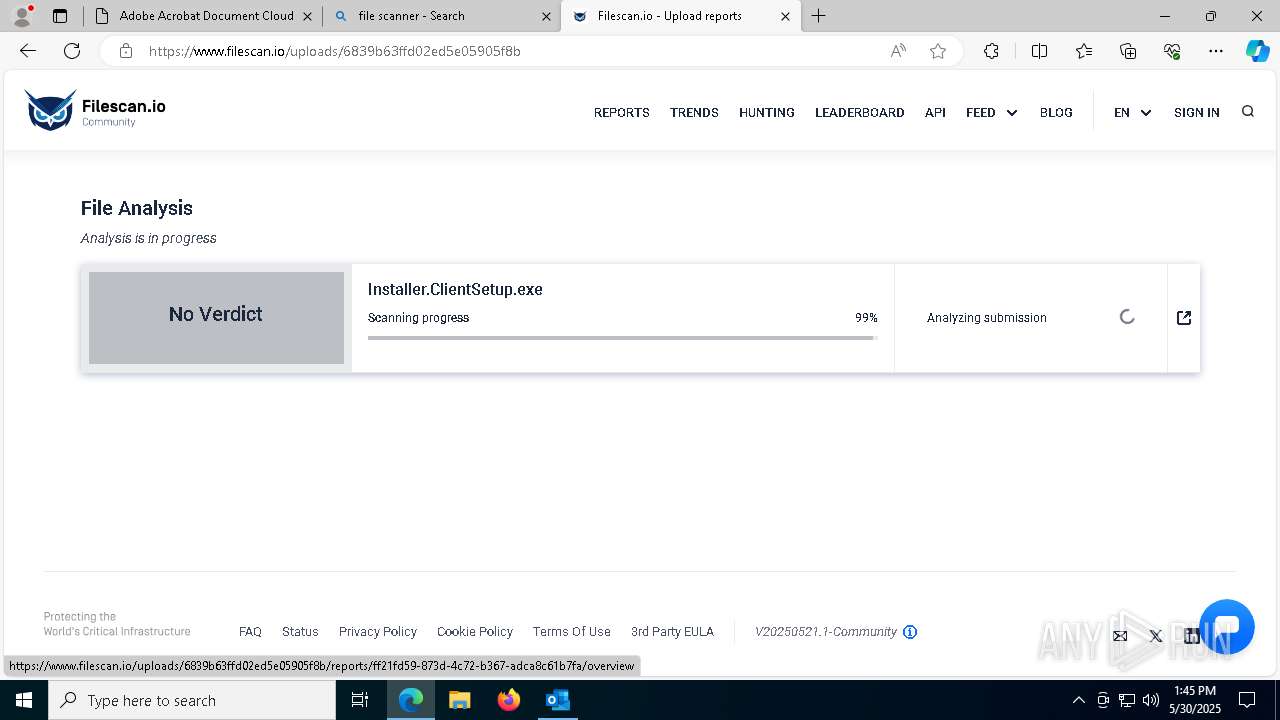1280x720 pixels.
Task: Open the BLOG menu item
Action: tap(1056, 112)
